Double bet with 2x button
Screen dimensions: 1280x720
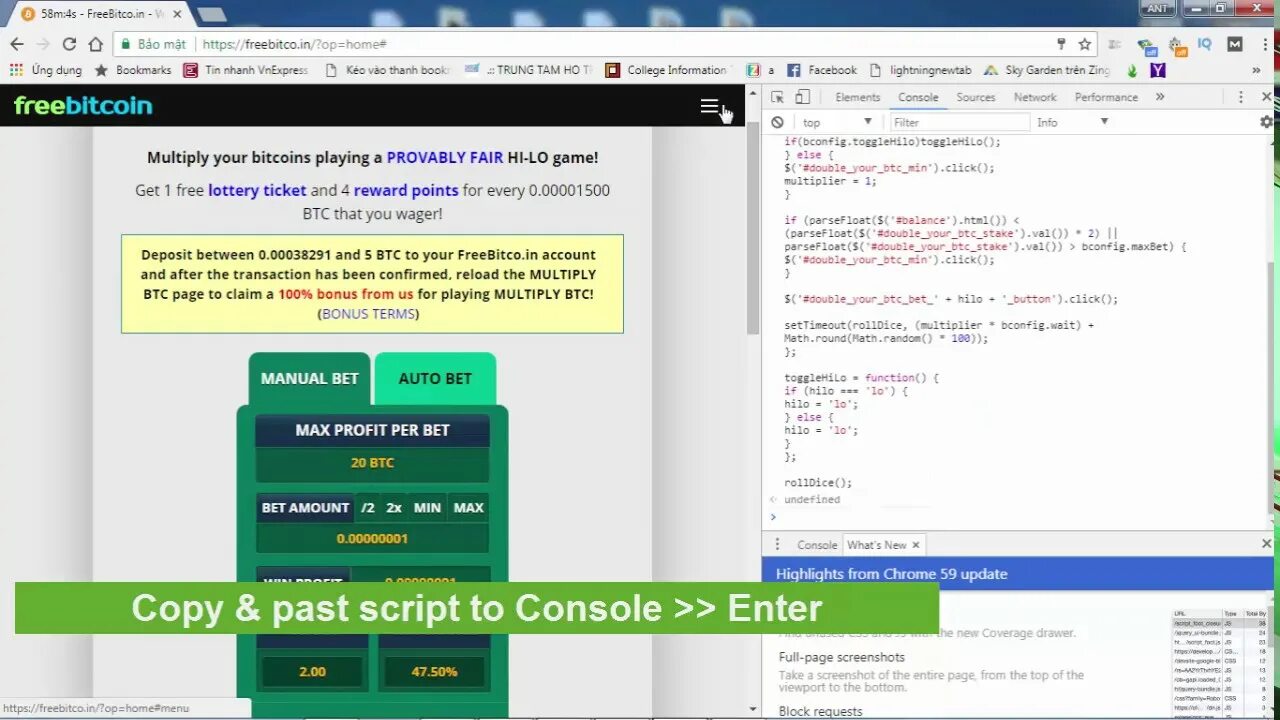[x=394, y=507]
